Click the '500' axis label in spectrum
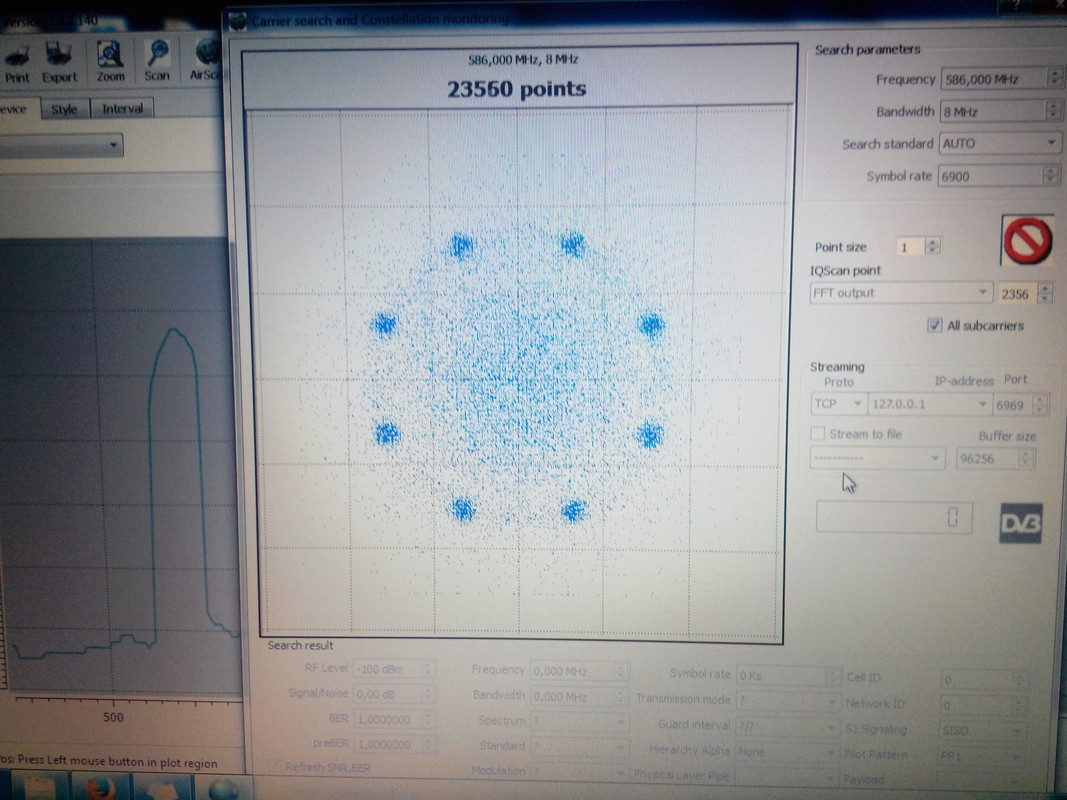Viewport: 1067px width, 800px height. point(113,717)
